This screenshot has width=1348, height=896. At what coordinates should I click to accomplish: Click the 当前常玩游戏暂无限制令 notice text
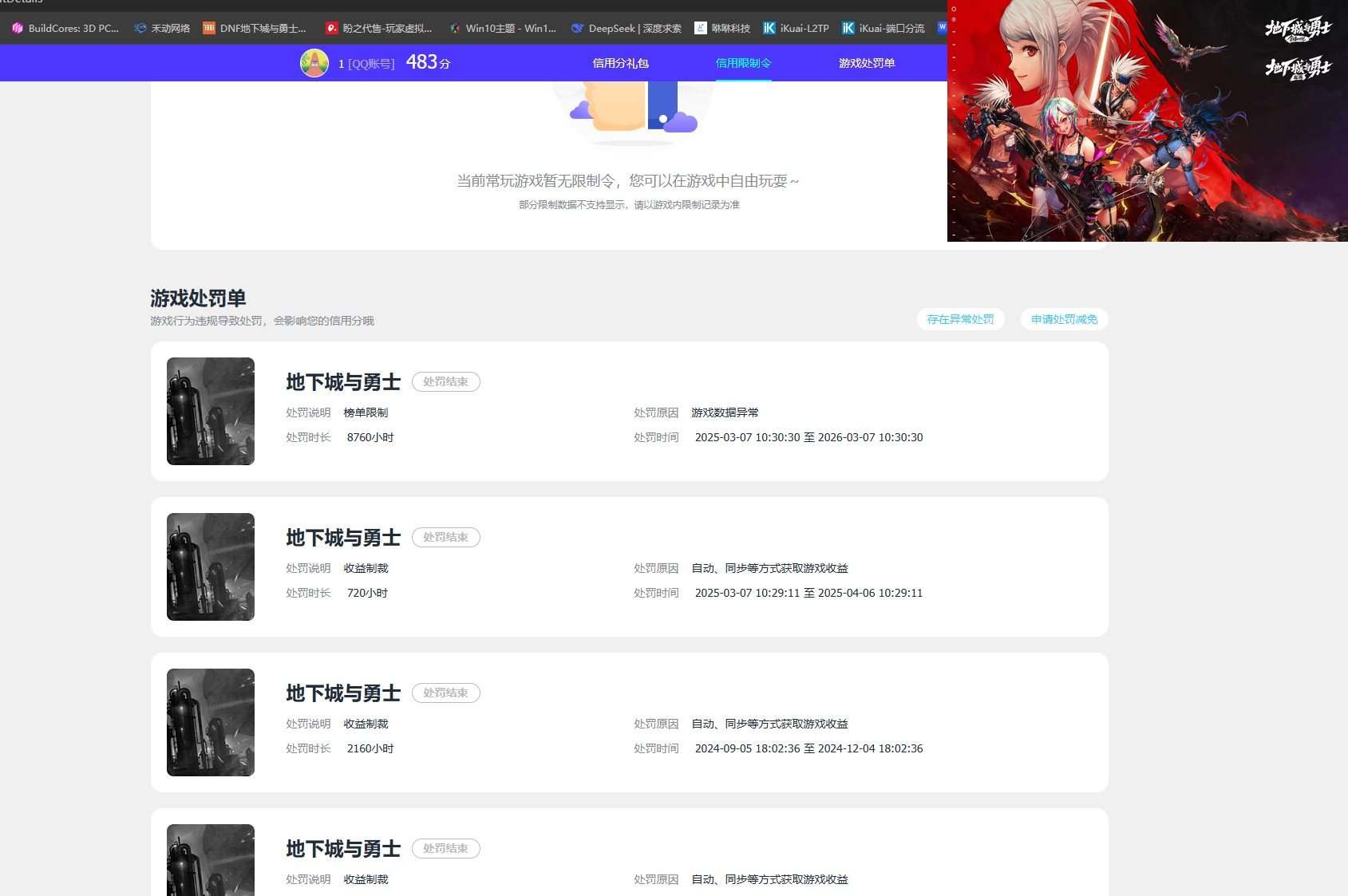tap(628, 181)
